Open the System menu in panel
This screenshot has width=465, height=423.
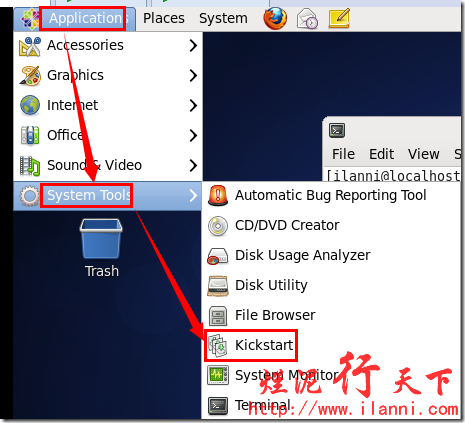pyautogui.click(x=223, y=18)
